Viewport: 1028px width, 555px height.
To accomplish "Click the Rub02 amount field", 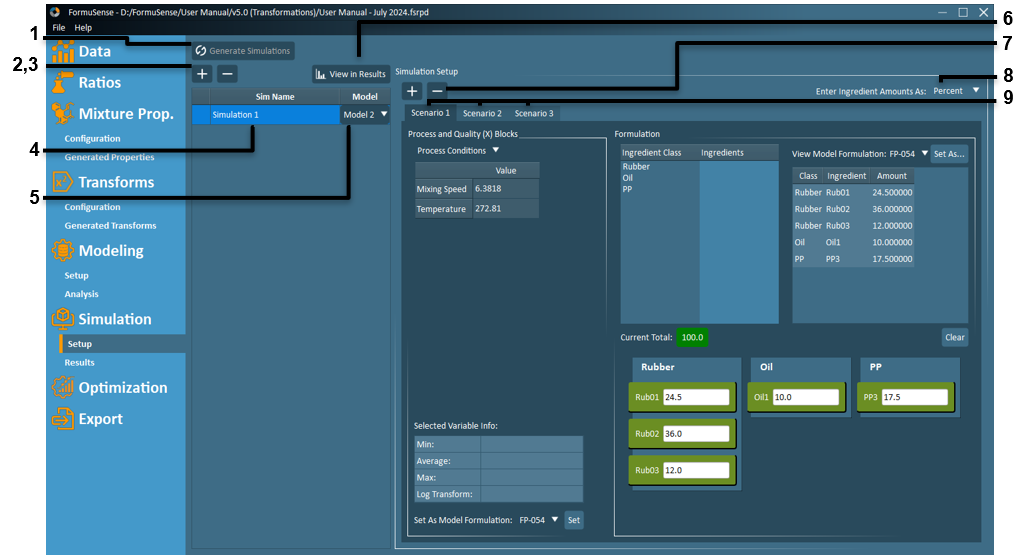I will (x=696, y=434).
